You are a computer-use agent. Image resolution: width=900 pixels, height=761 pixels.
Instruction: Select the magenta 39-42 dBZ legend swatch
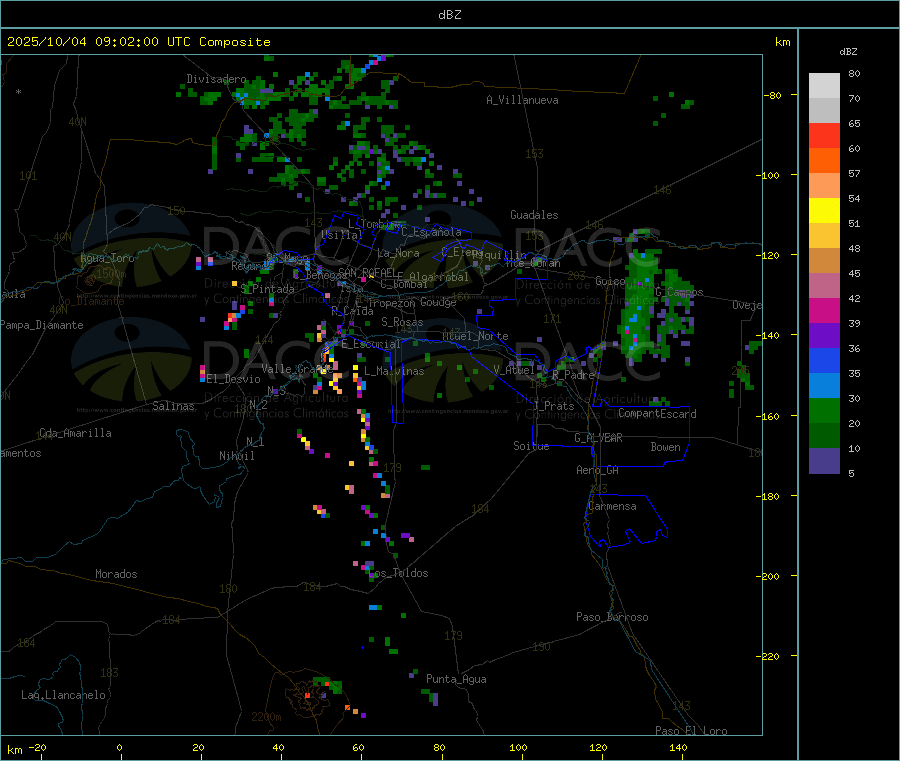tap(824, 310)
